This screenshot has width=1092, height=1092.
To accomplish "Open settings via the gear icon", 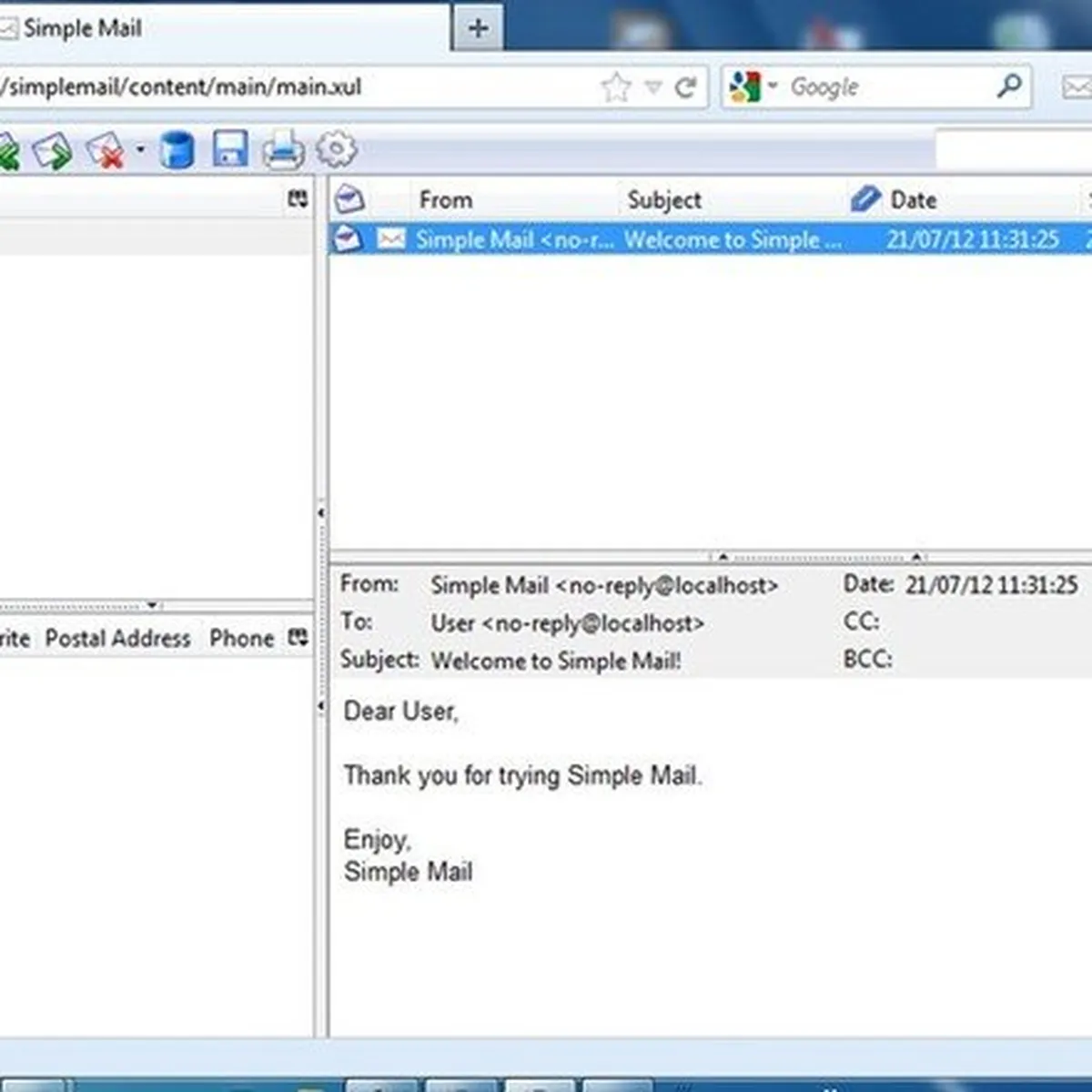I will click(336, 149).
